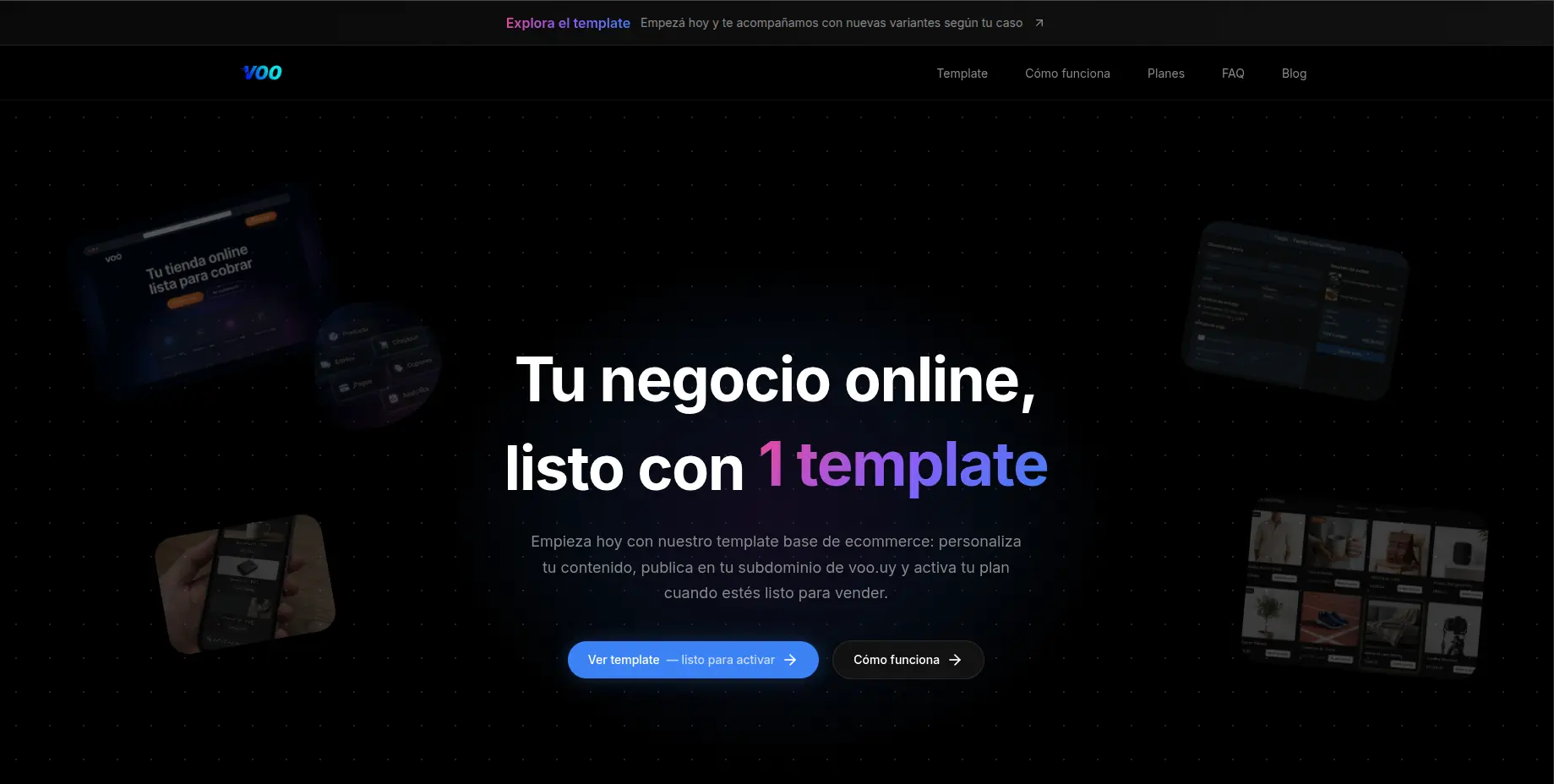
Task: Open the Template navigation item
Action: click(962, 73)
